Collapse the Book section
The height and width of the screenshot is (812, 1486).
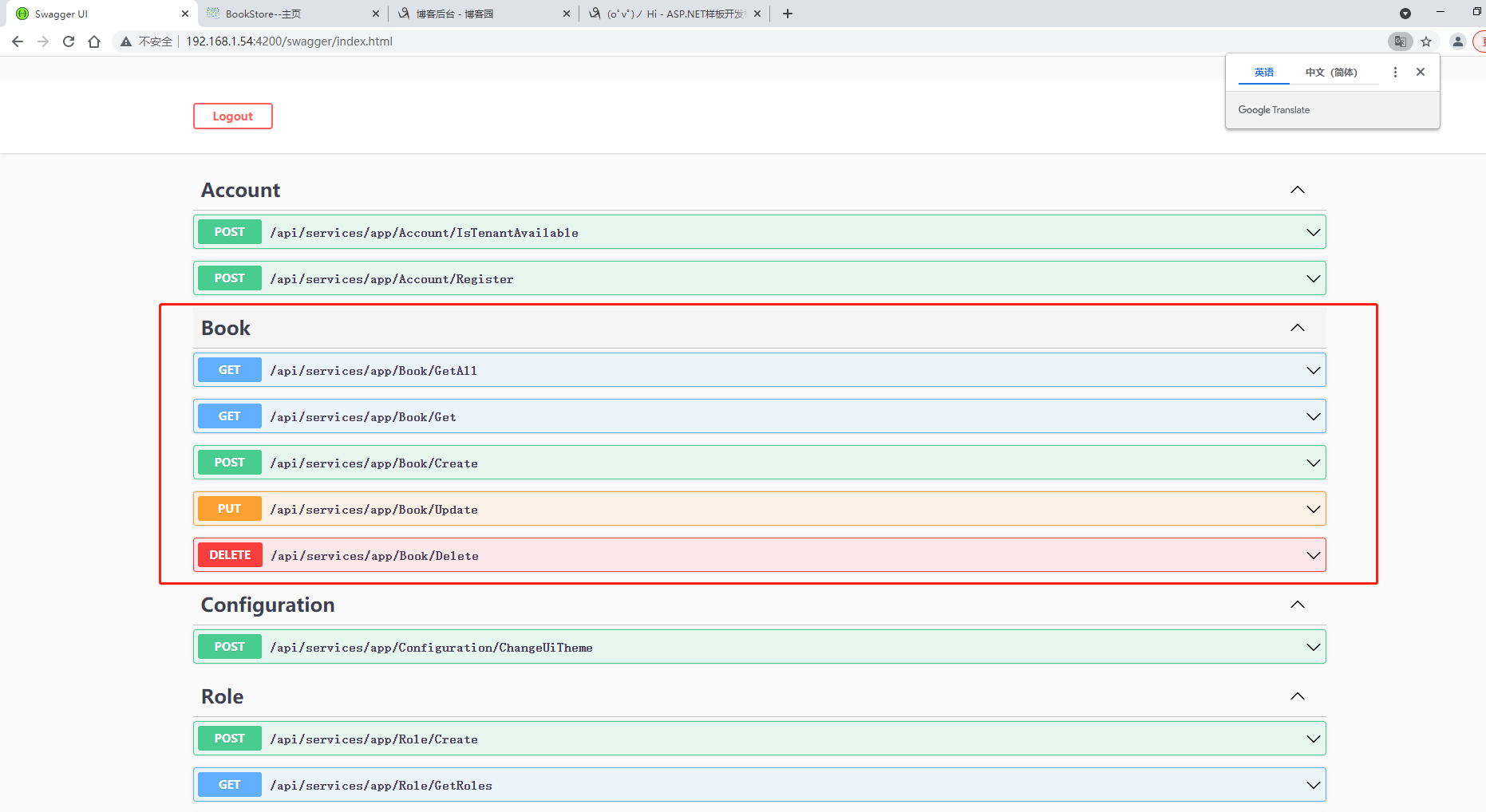(x=1298, y=328)
